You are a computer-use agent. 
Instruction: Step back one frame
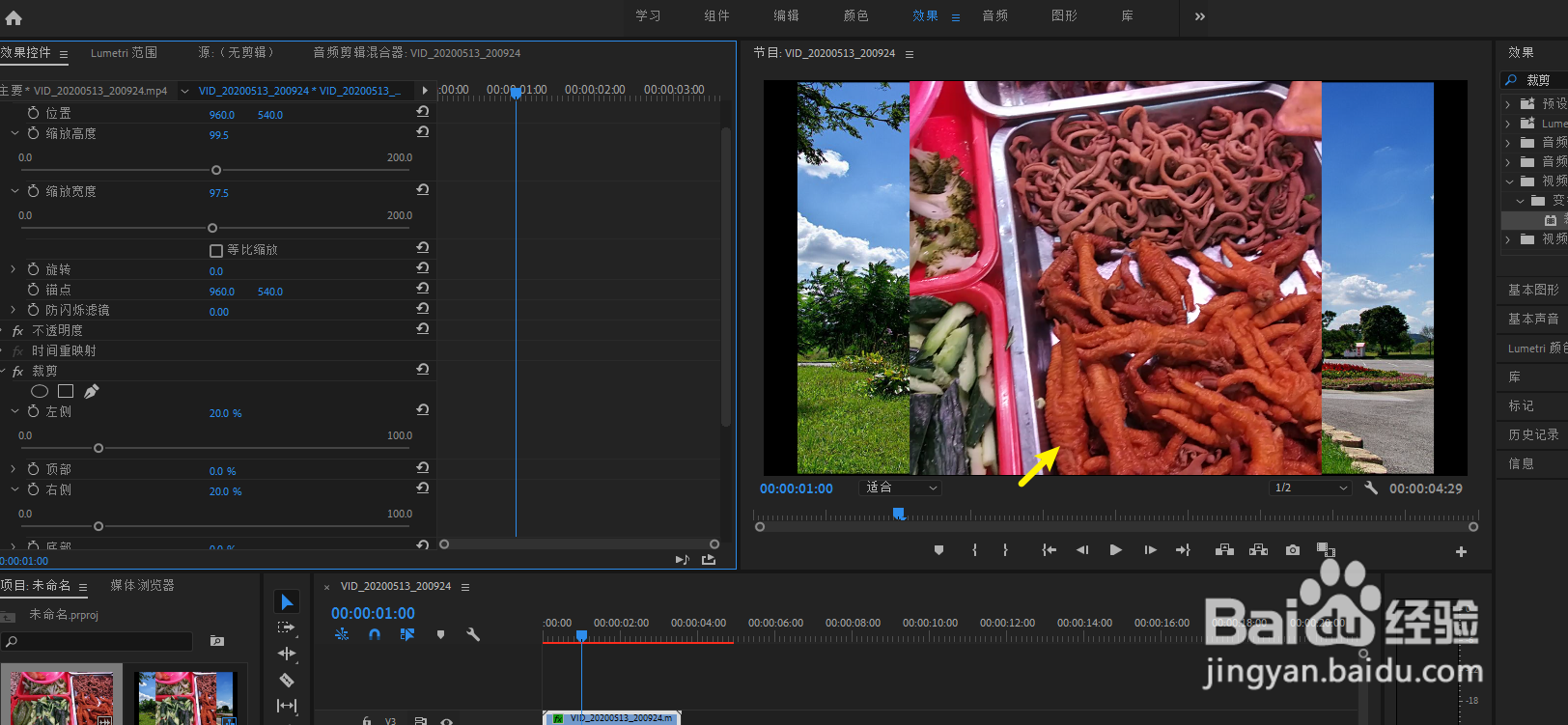click(1082, 550)
